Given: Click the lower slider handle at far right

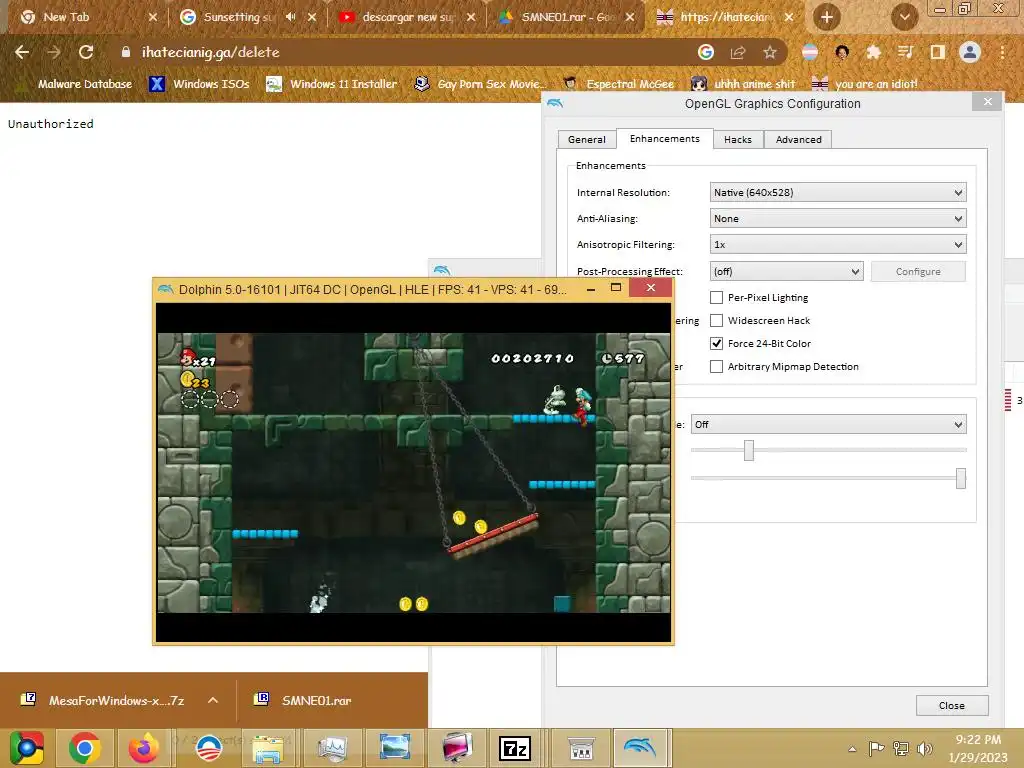Looking at the screenshot, I should pos(961,478).
